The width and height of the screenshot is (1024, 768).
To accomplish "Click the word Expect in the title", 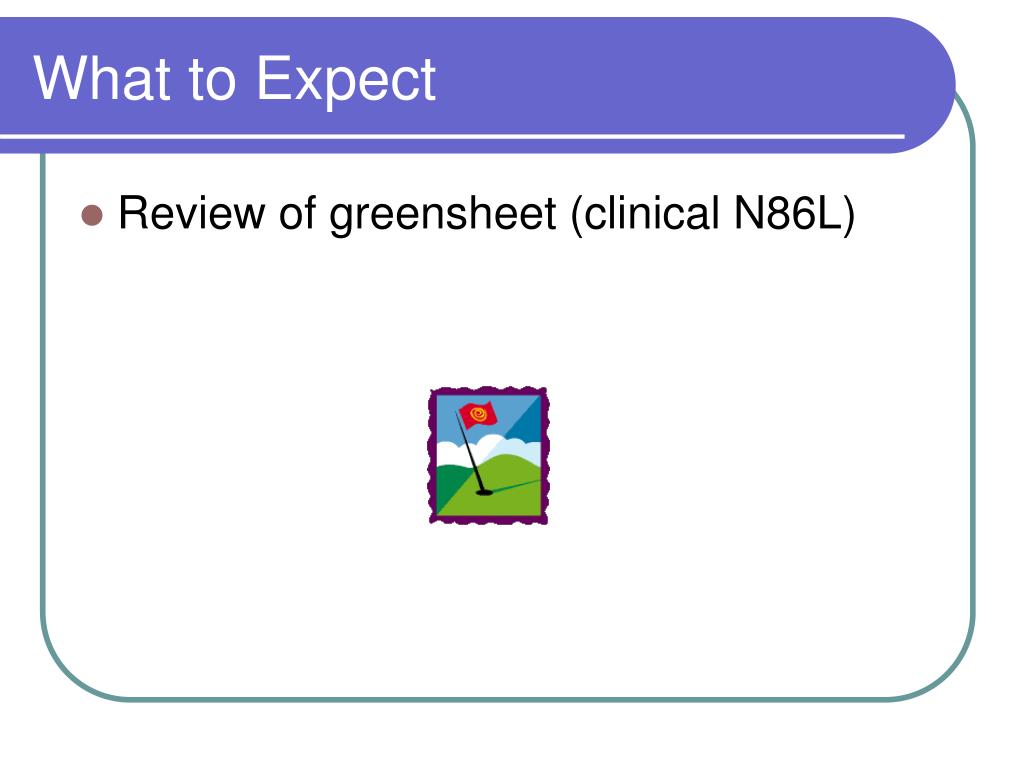I will pyautogui.click(x=345, y=80).
